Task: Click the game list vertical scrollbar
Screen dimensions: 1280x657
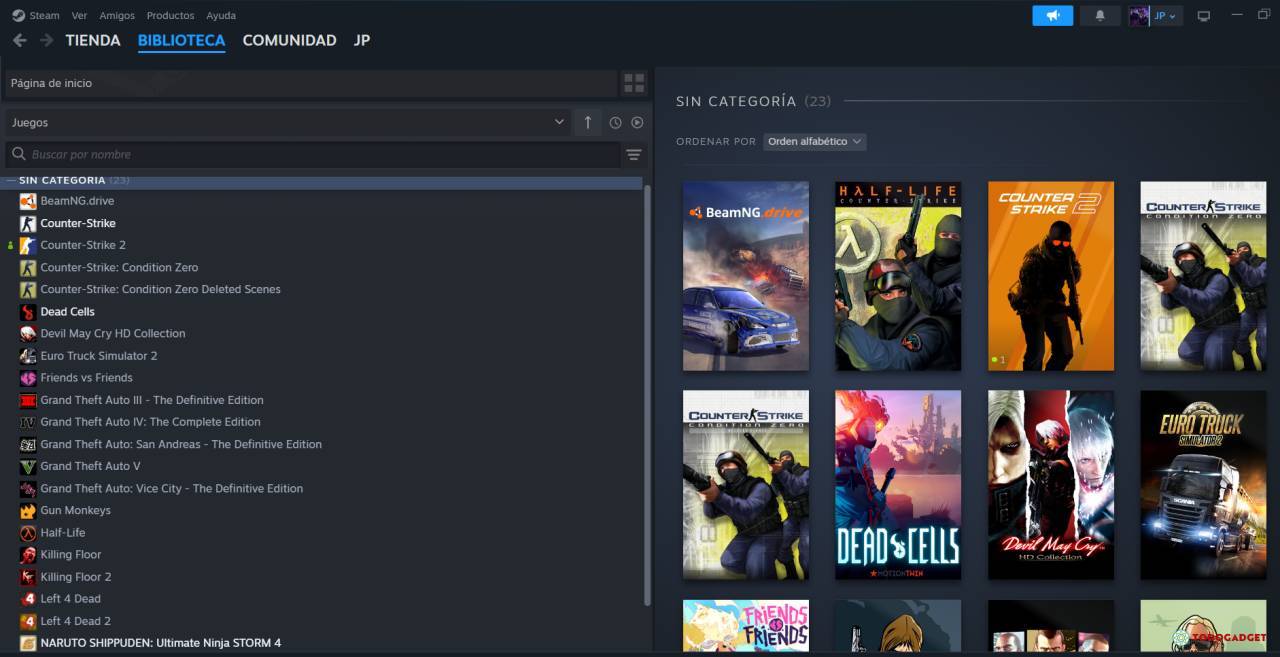Action: coord(647,394)
